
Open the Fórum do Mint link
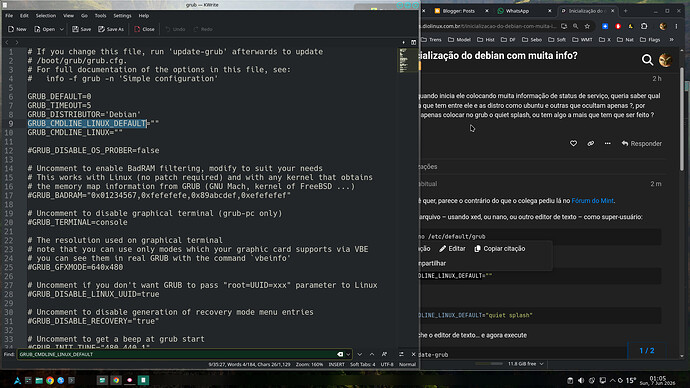[x=592, y=201]
